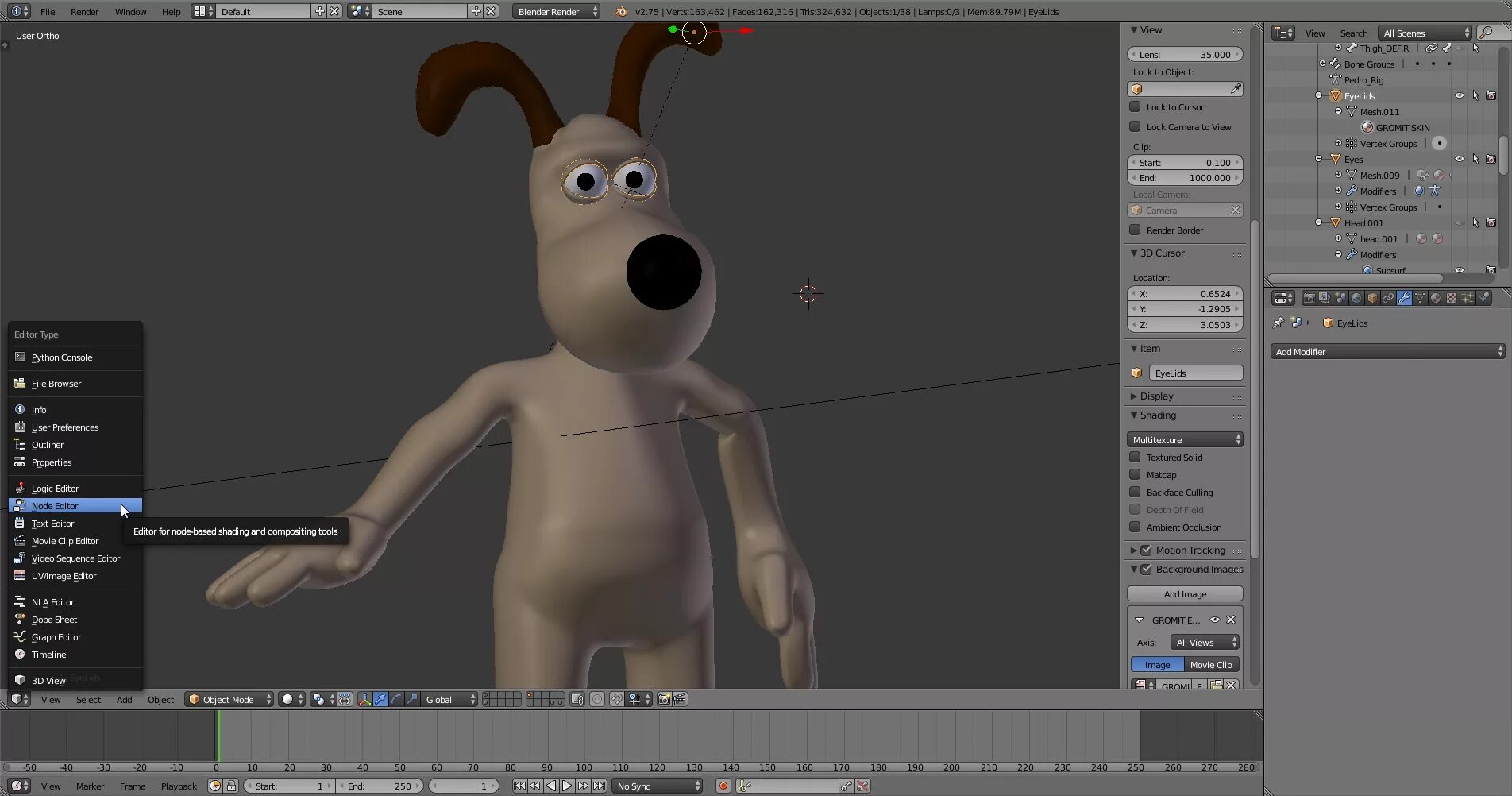
Task: Toggle the 3D manipulator widget icon
Action: [365, 699]
